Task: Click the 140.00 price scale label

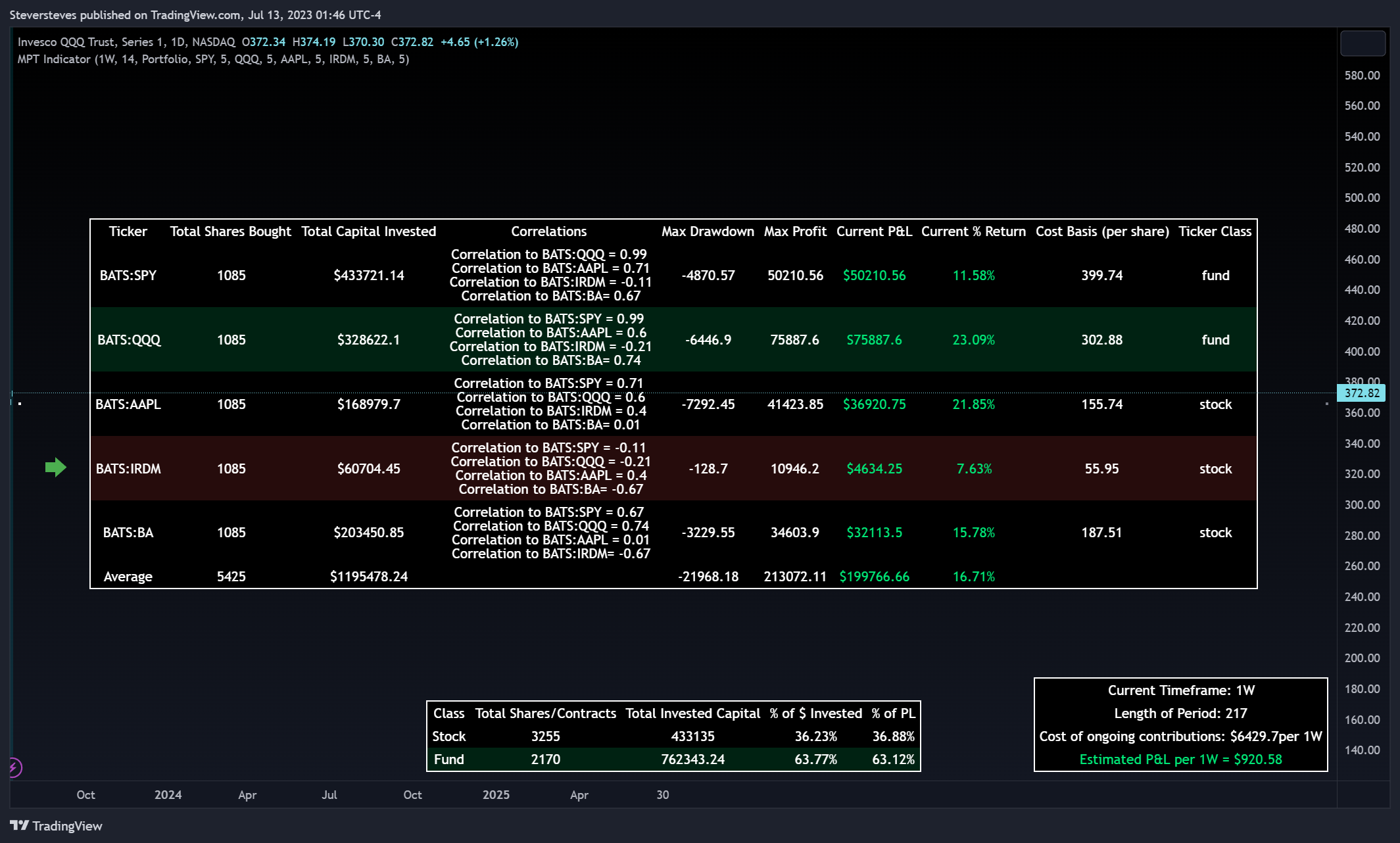Action: [x=1363, y=750]
